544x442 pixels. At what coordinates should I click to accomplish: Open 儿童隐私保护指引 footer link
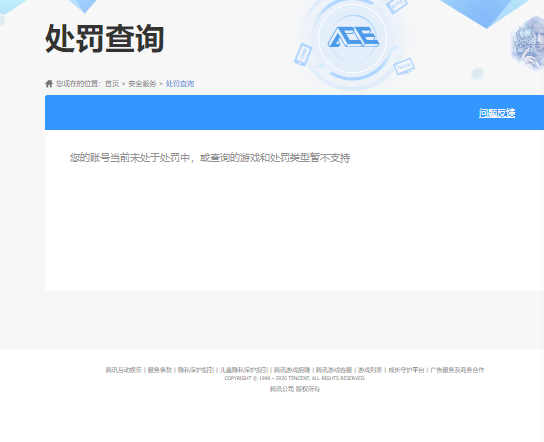pos(244,370)
